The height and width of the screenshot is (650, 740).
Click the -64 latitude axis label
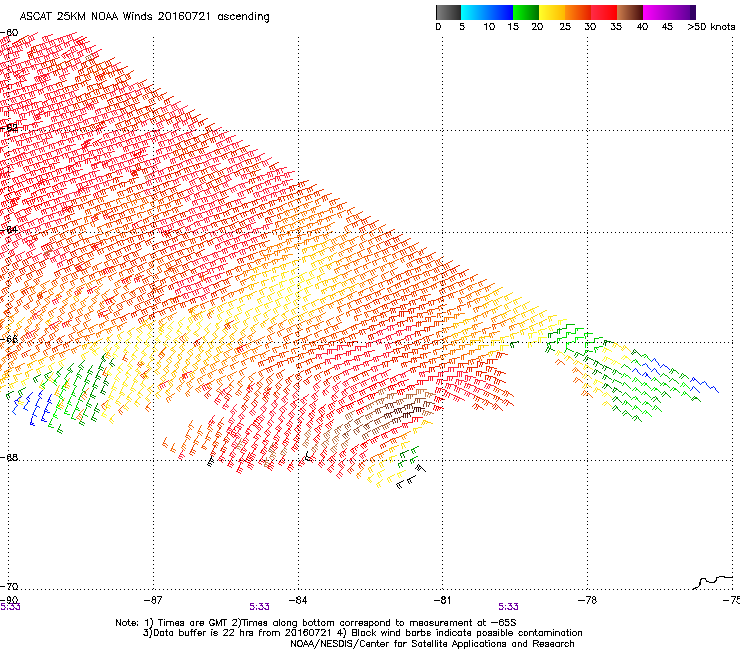(x=9, y=230)
